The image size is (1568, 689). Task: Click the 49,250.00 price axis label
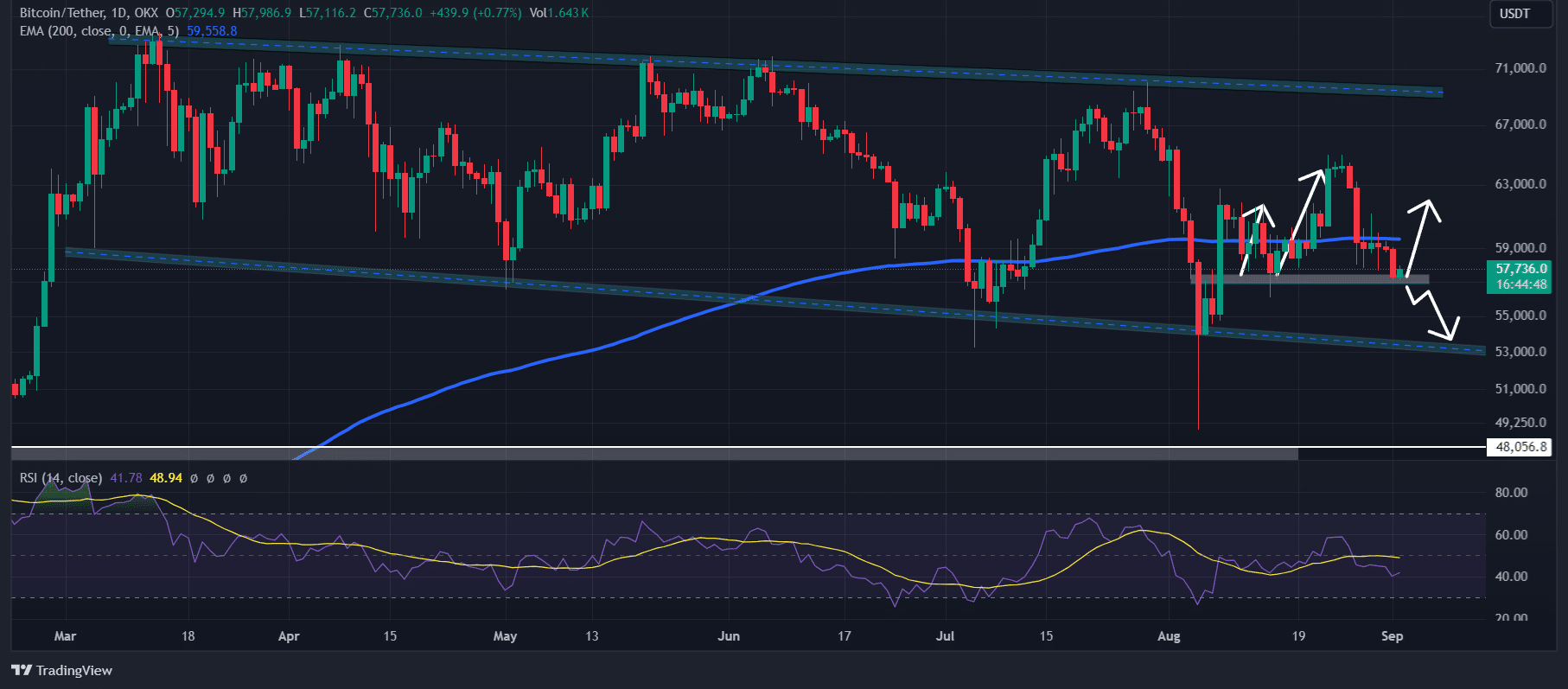[1520, 423]
